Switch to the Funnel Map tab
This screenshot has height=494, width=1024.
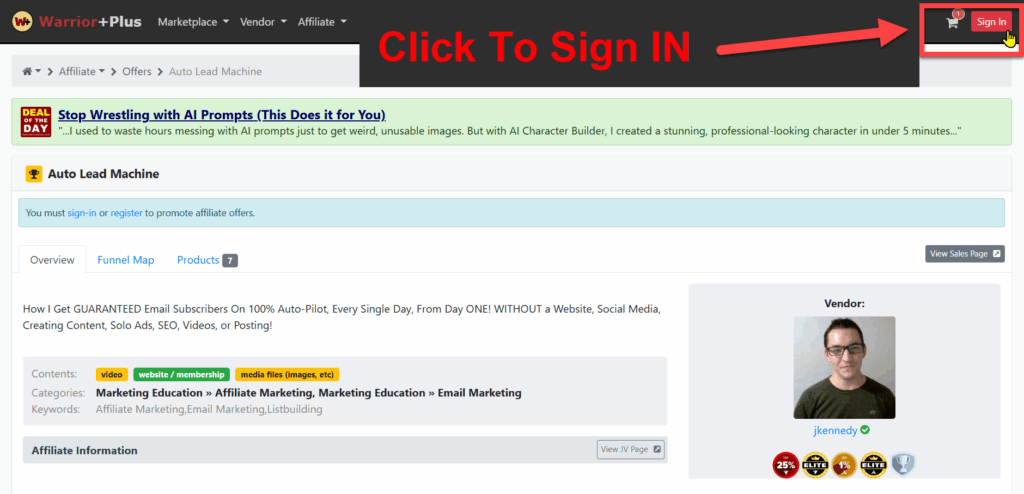coord(126,260)
